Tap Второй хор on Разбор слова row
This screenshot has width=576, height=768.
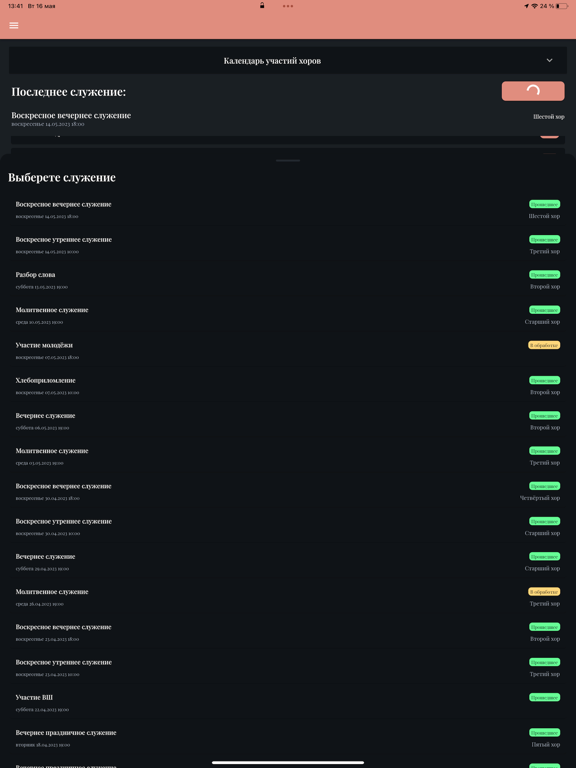545,287
